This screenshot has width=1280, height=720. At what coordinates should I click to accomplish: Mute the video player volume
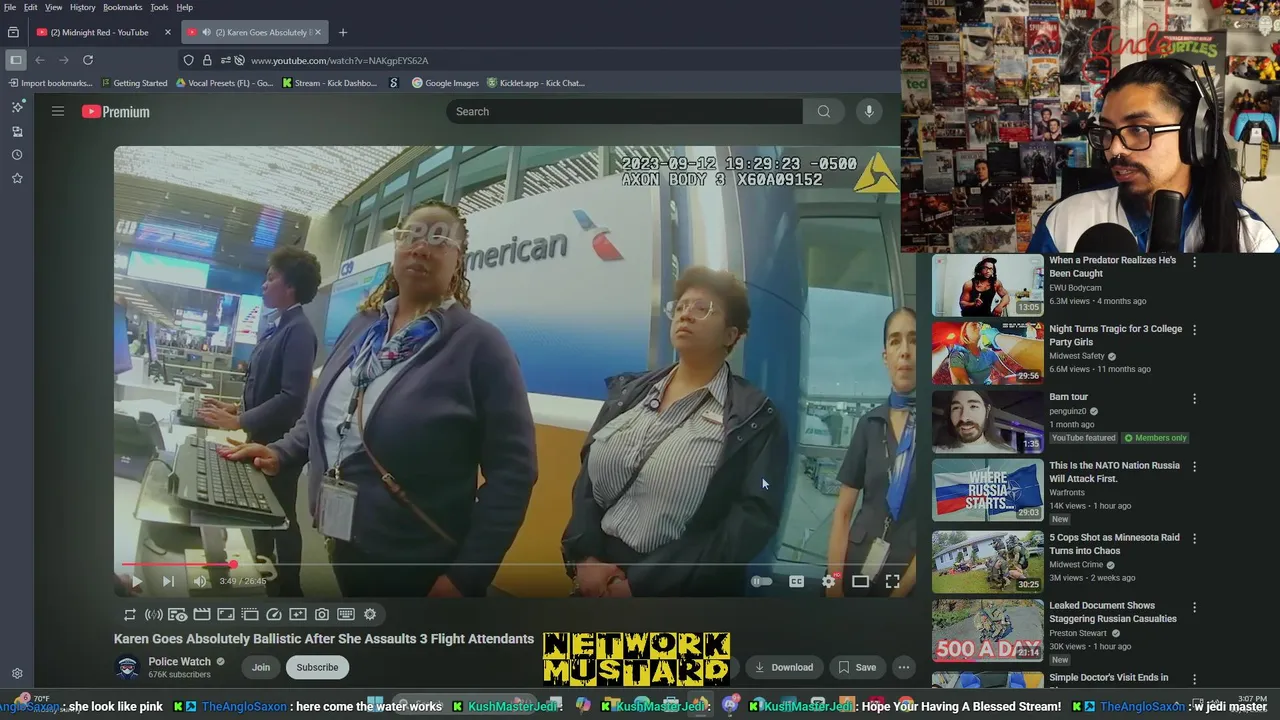[x=200, y=581]
